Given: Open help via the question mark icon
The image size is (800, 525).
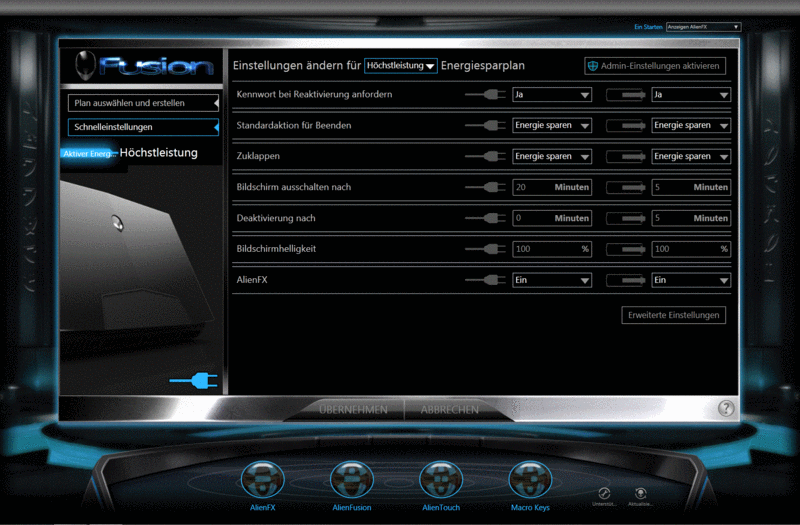Looking at the screenshot, I should (x=726, y=408).
